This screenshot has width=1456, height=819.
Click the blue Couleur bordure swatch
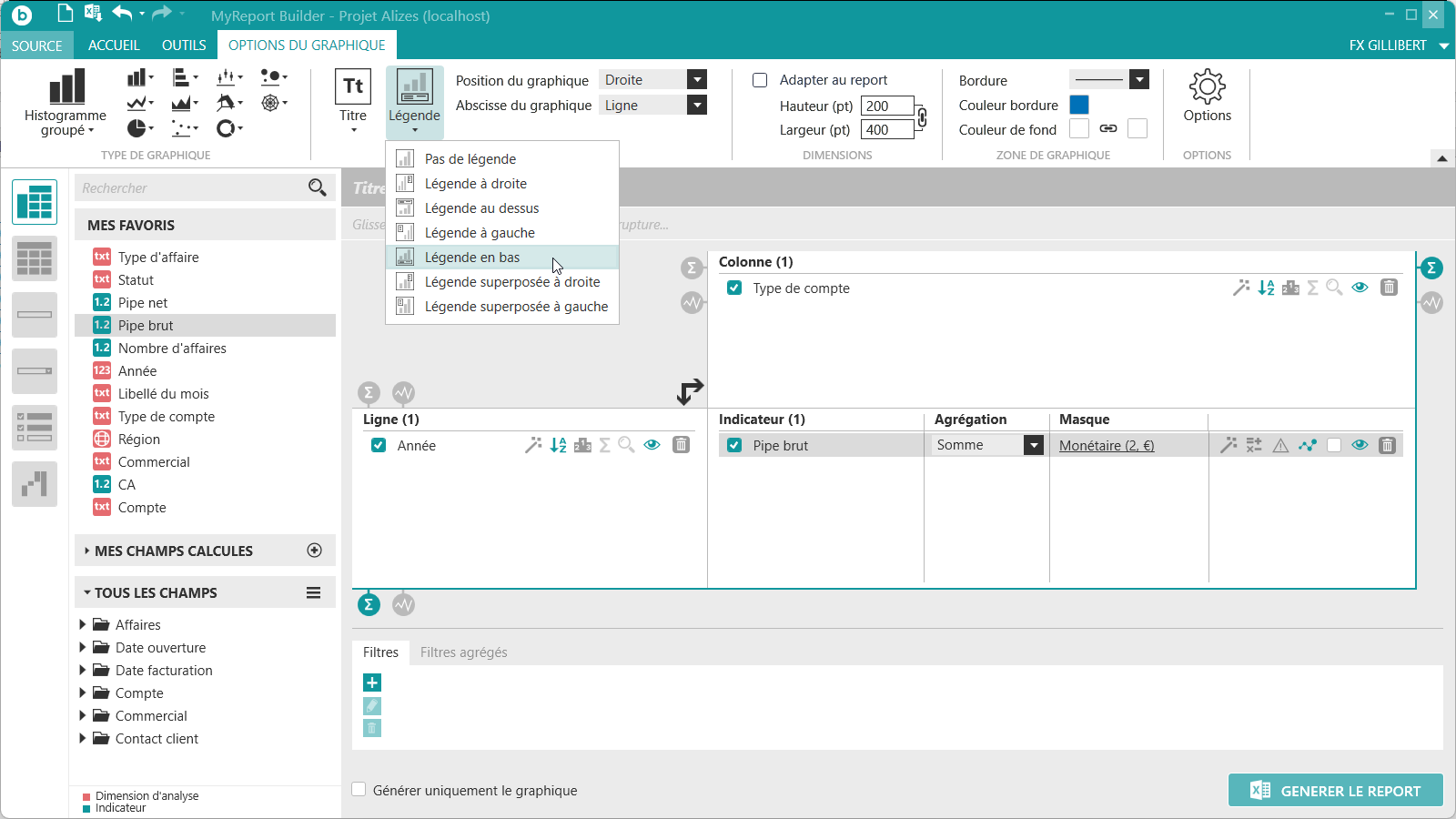(x=1079, y=105)
